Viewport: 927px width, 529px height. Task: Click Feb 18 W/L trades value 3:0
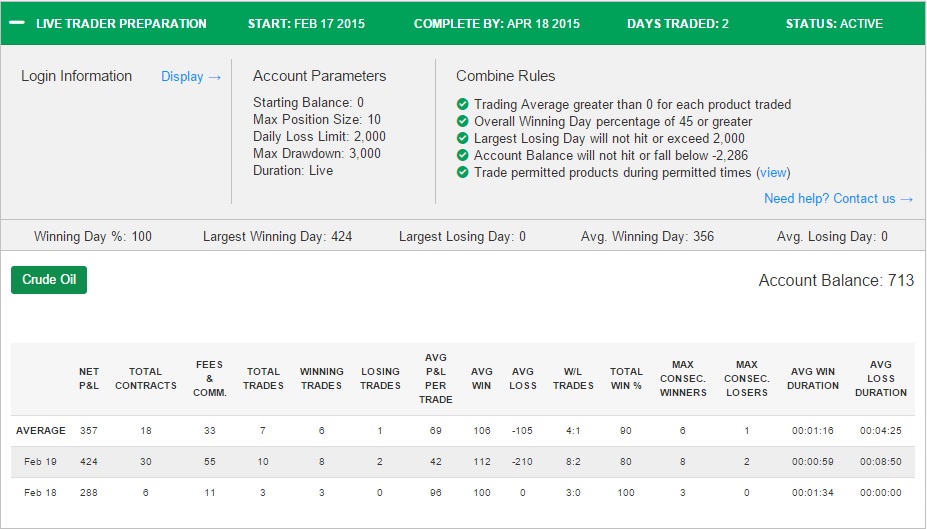(x=573, y=492)
